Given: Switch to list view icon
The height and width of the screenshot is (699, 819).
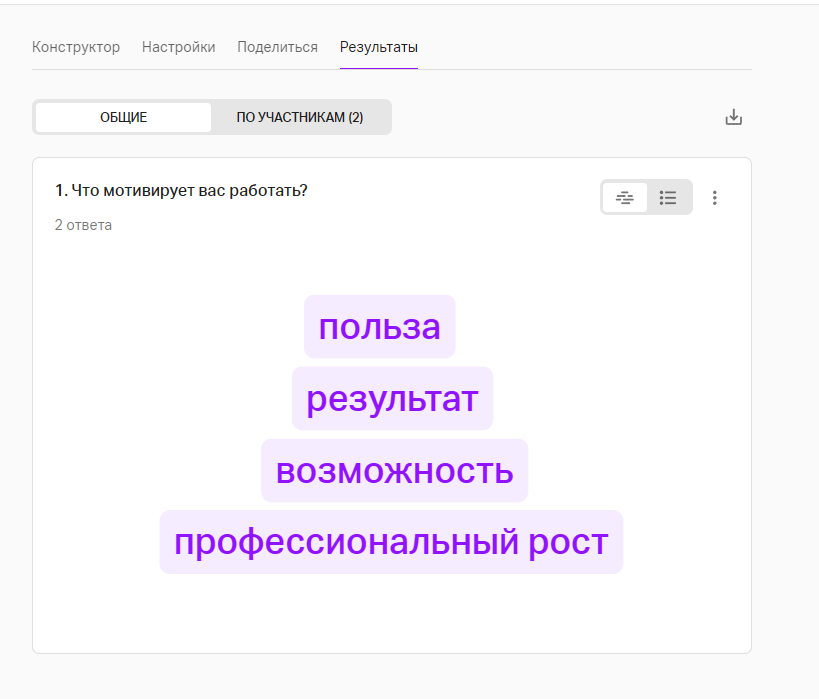Looking at the screenshot, I should 668,198.
